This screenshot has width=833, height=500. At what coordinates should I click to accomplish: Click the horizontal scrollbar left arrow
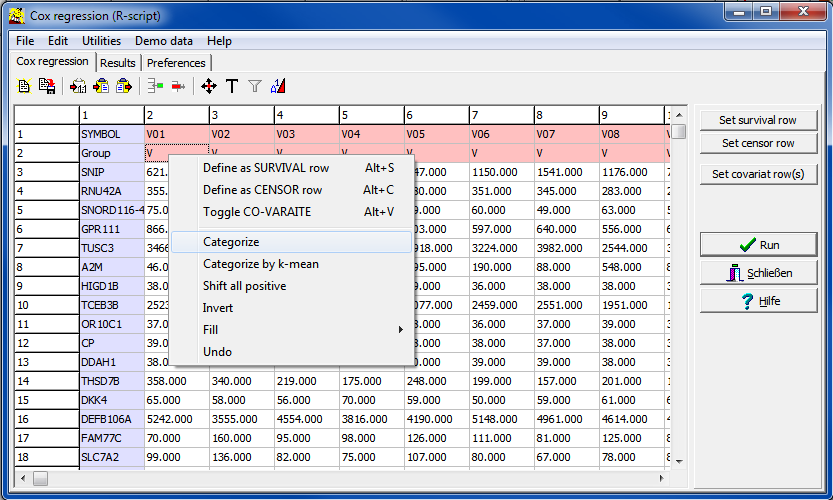point(23,478)
